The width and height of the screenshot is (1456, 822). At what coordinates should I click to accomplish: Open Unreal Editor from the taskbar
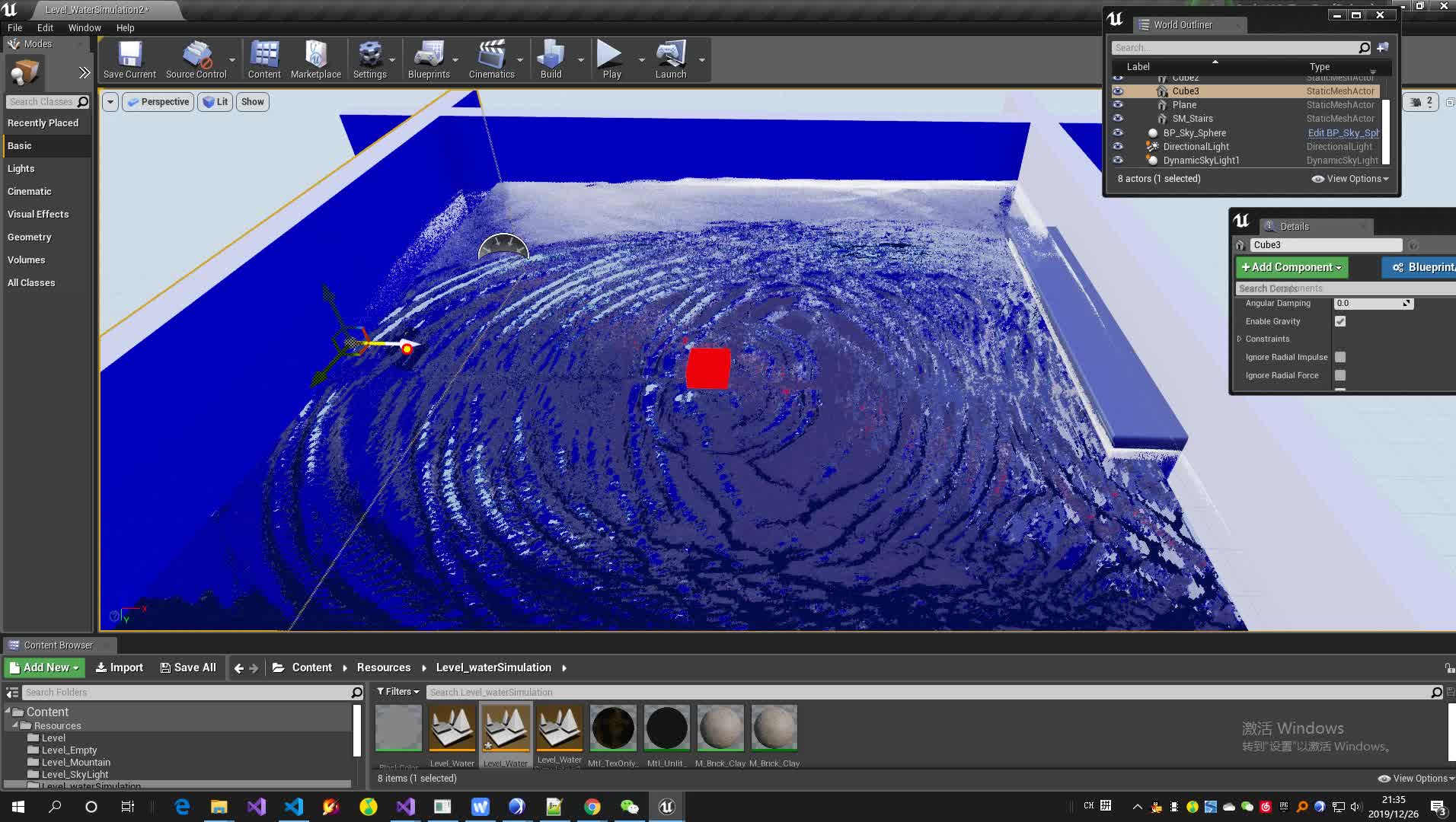[666, 807]
